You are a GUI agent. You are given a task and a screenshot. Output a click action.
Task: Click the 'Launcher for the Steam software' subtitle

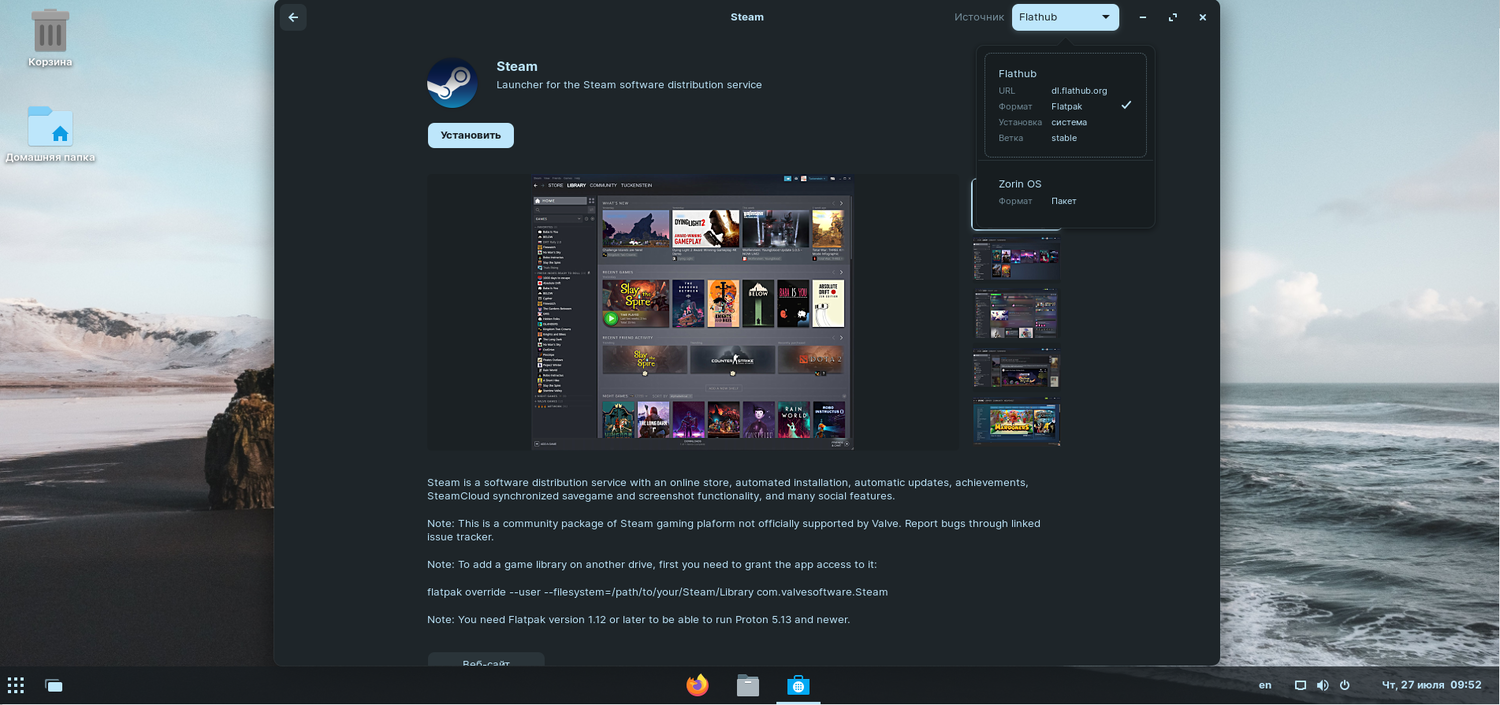(x=629, y=85)
